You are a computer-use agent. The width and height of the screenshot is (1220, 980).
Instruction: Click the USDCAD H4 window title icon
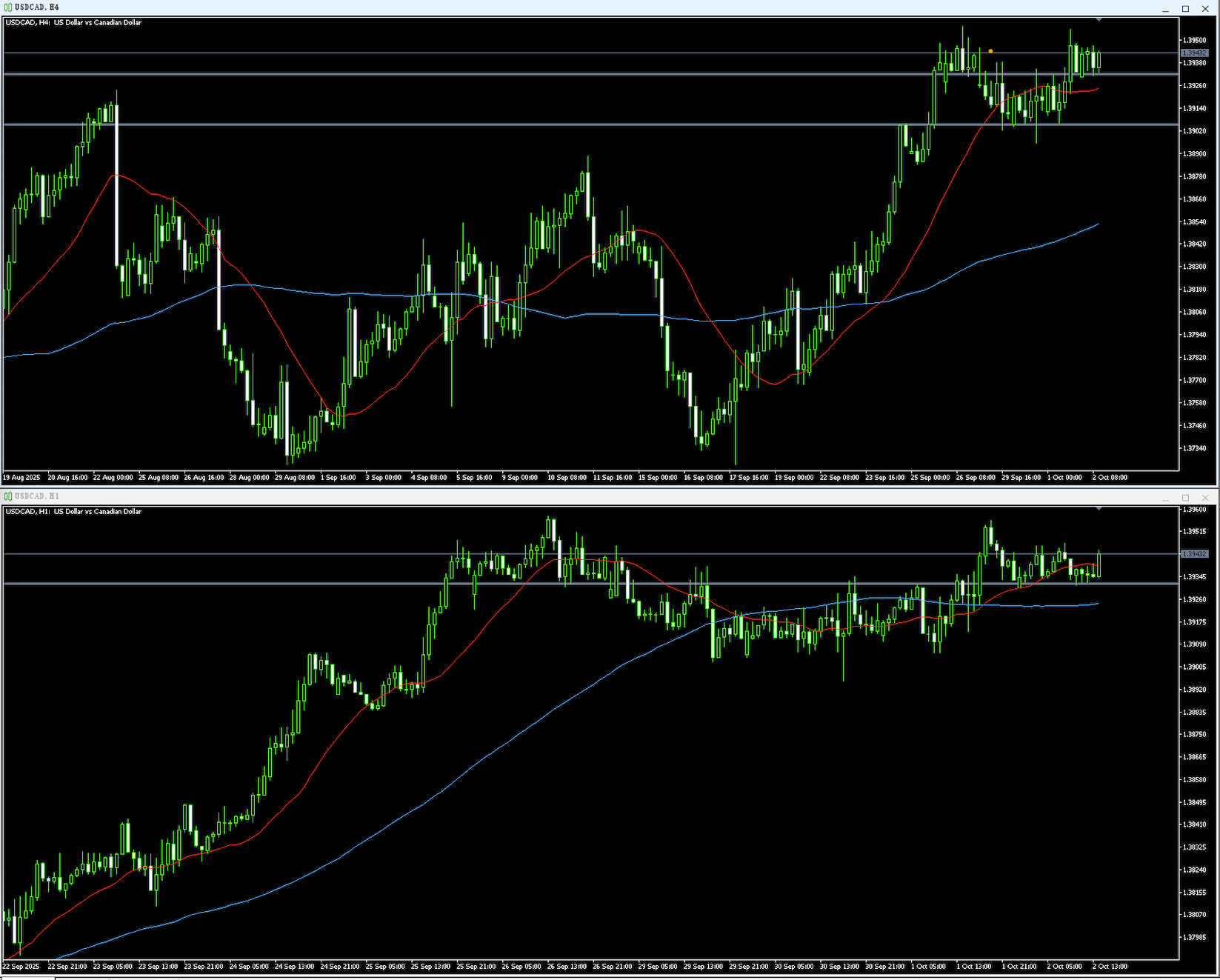click(8, 7)
